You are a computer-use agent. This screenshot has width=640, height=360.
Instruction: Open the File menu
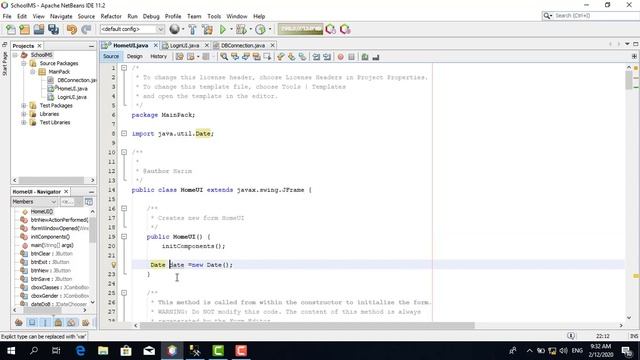7,16
